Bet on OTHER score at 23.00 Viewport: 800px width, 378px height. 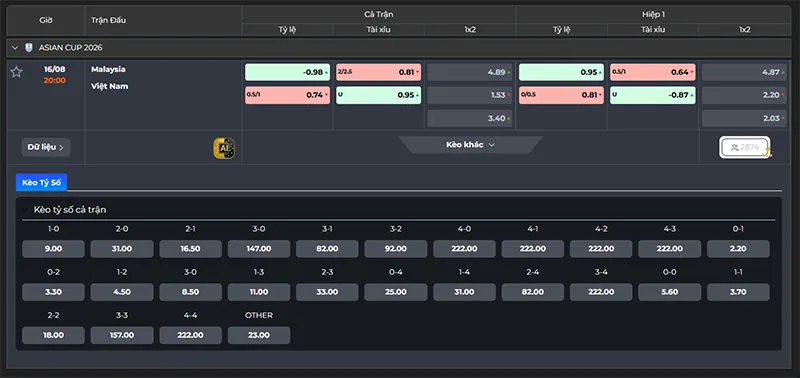pos(259,335)
